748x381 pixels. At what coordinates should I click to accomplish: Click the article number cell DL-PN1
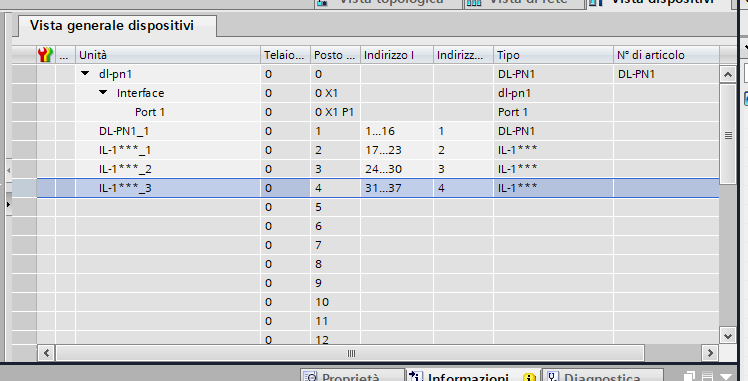click(666, 74)
